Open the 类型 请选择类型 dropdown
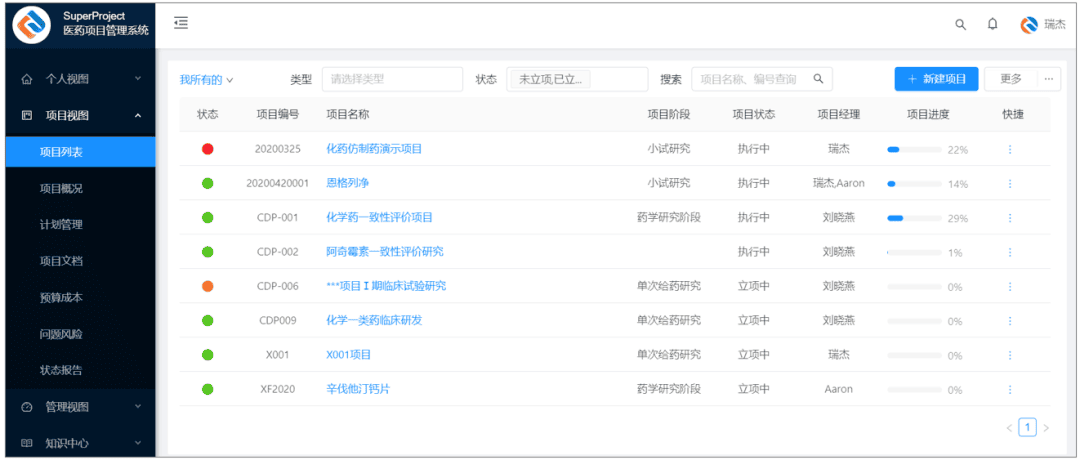The width and height of the screenshot is (1080, 460). 392,79
